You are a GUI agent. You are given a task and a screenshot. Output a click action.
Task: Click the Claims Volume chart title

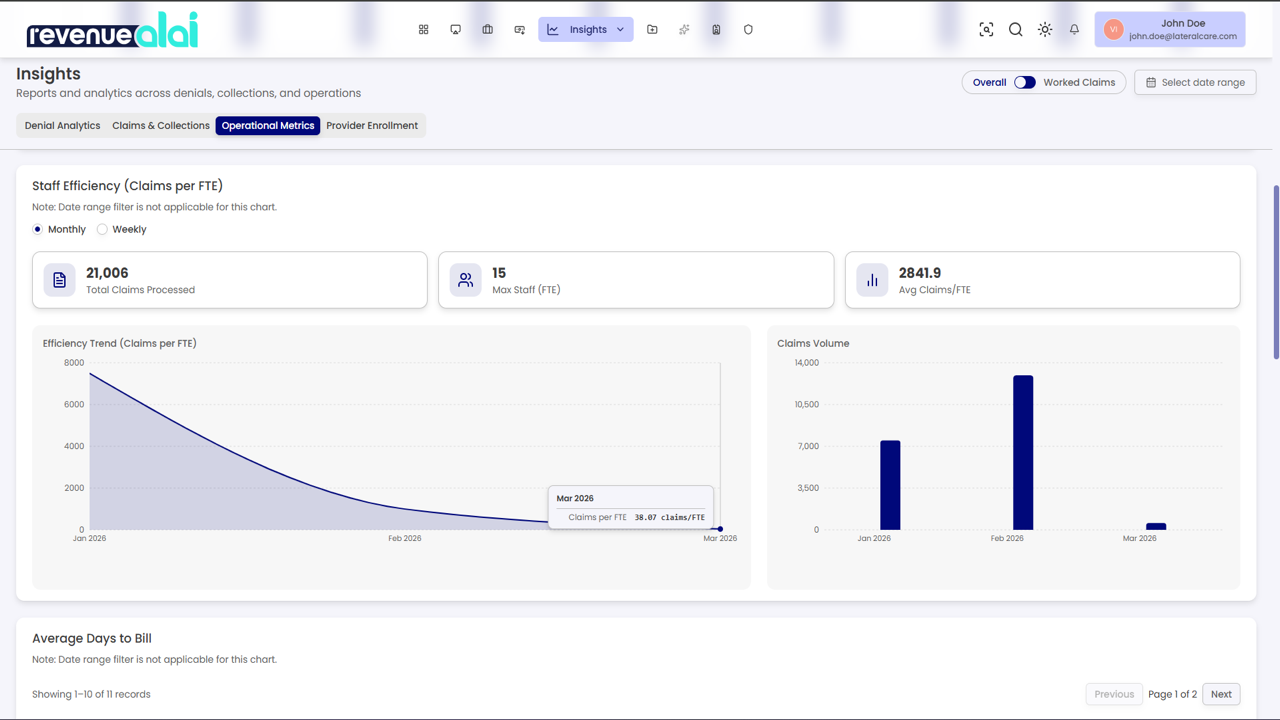click(813, 343)
